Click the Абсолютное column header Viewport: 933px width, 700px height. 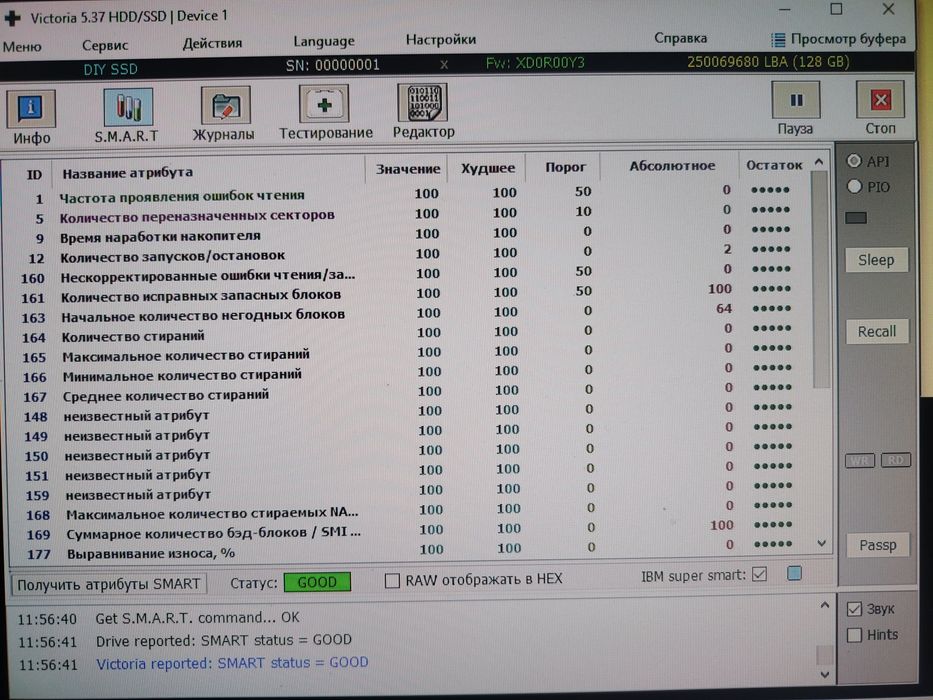(672, 165)
